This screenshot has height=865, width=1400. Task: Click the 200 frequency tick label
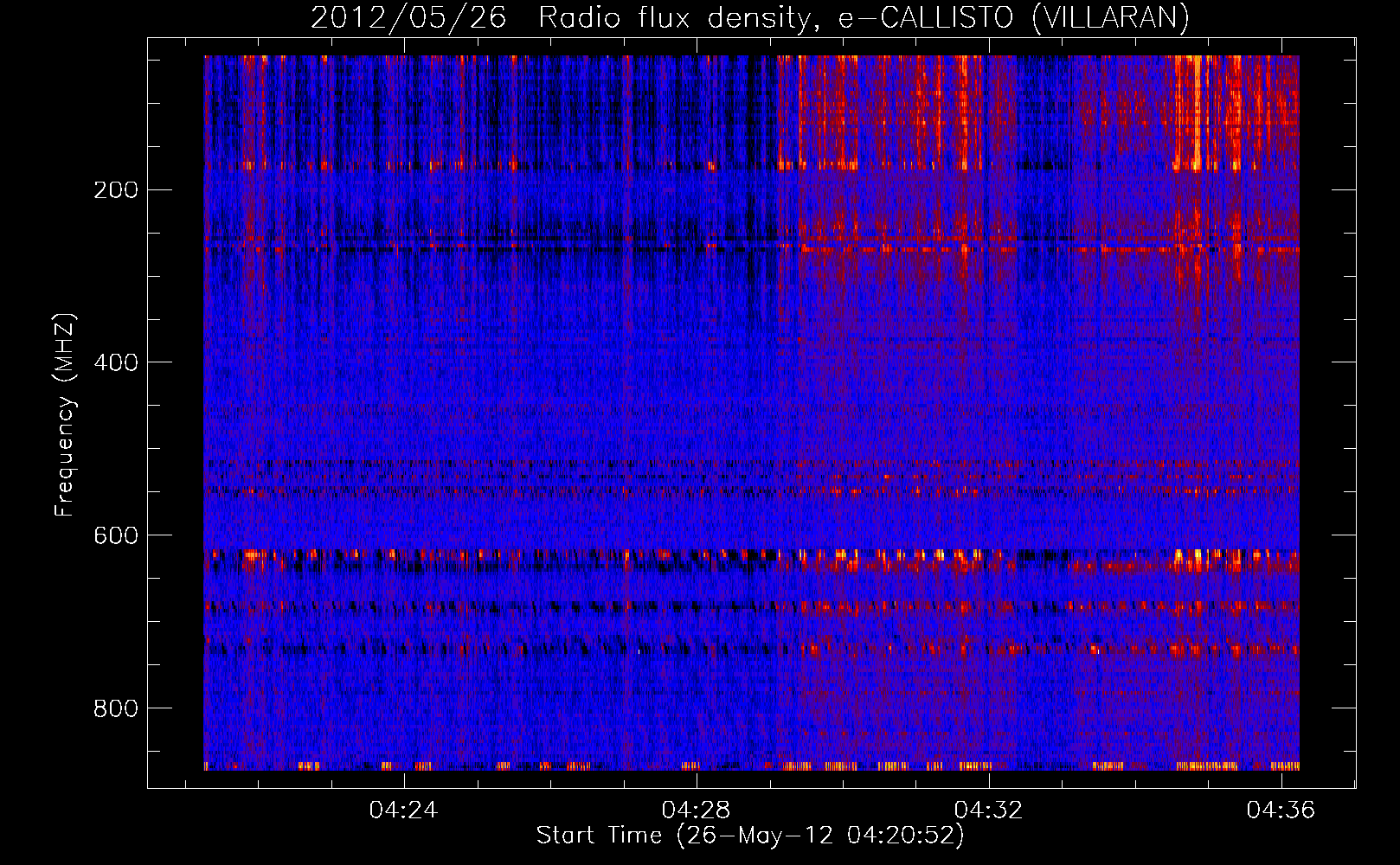[116, 190]
